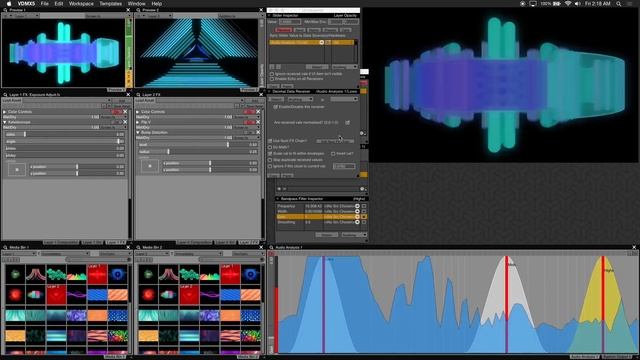Click the Kaleidoscope sides slider

(64, 134)
